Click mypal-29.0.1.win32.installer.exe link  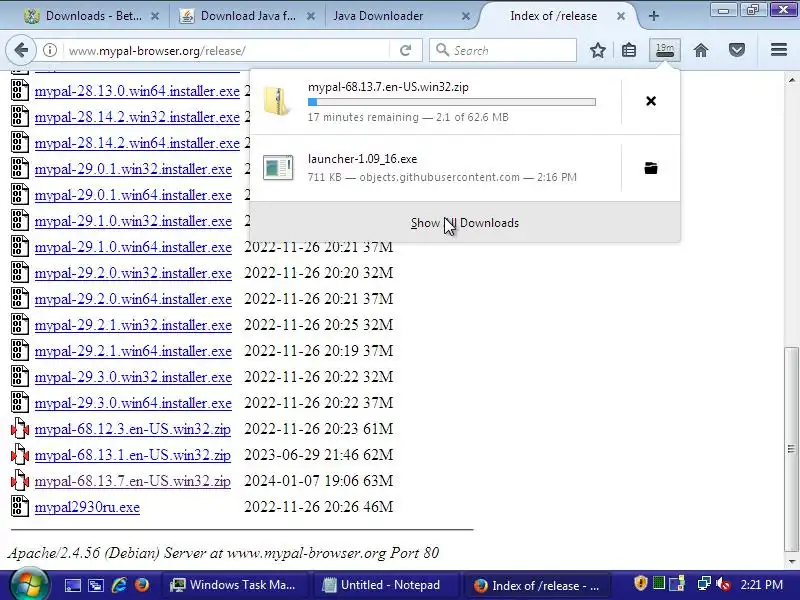coord(133,169)
